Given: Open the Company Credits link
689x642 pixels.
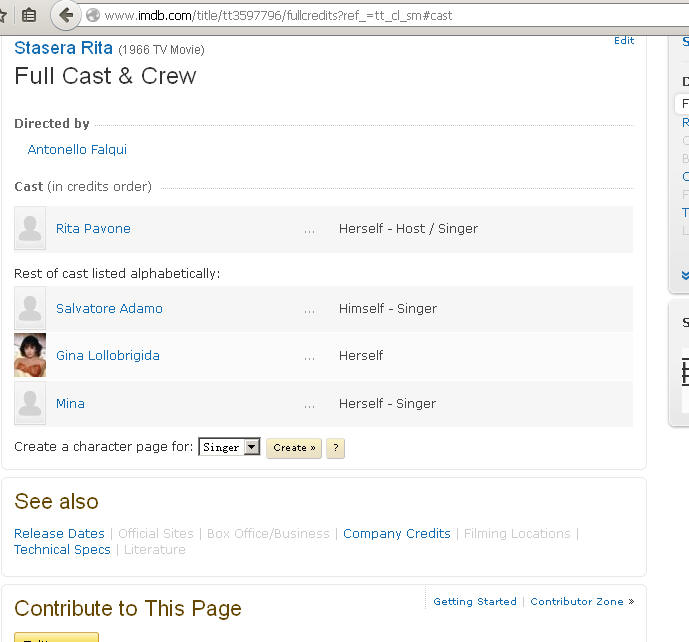Looking at the screenshot, I should click(397, 533).
